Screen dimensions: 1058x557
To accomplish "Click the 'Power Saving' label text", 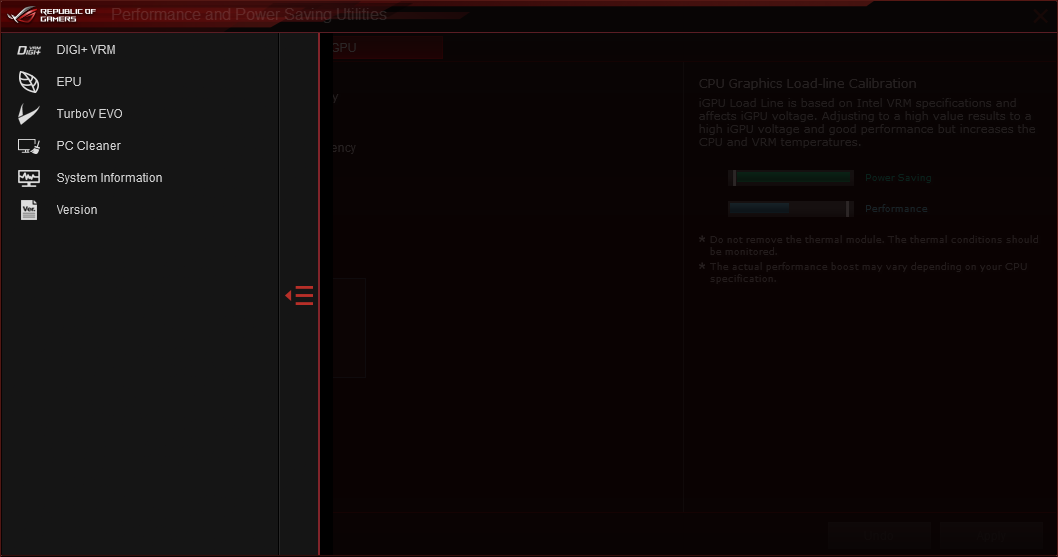I will point(898,178).
